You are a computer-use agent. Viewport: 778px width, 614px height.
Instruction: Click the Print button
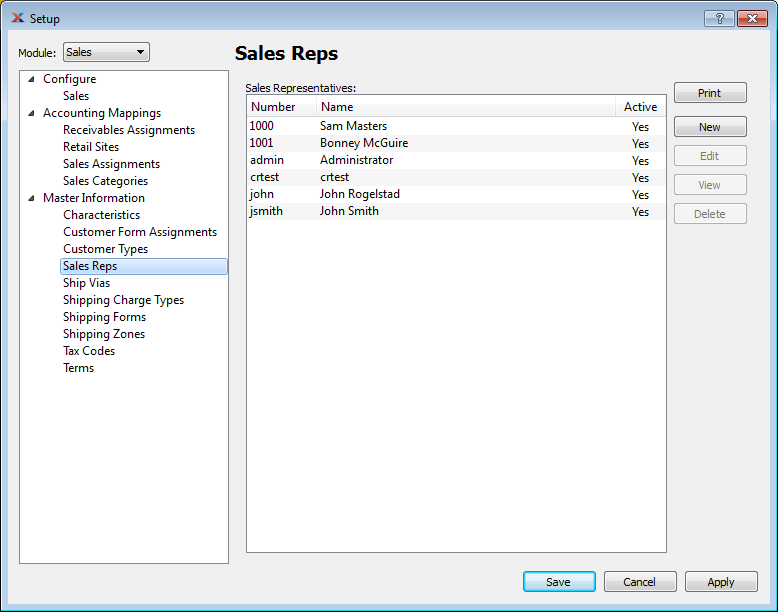pyautogui.click(x=709, y=93)
